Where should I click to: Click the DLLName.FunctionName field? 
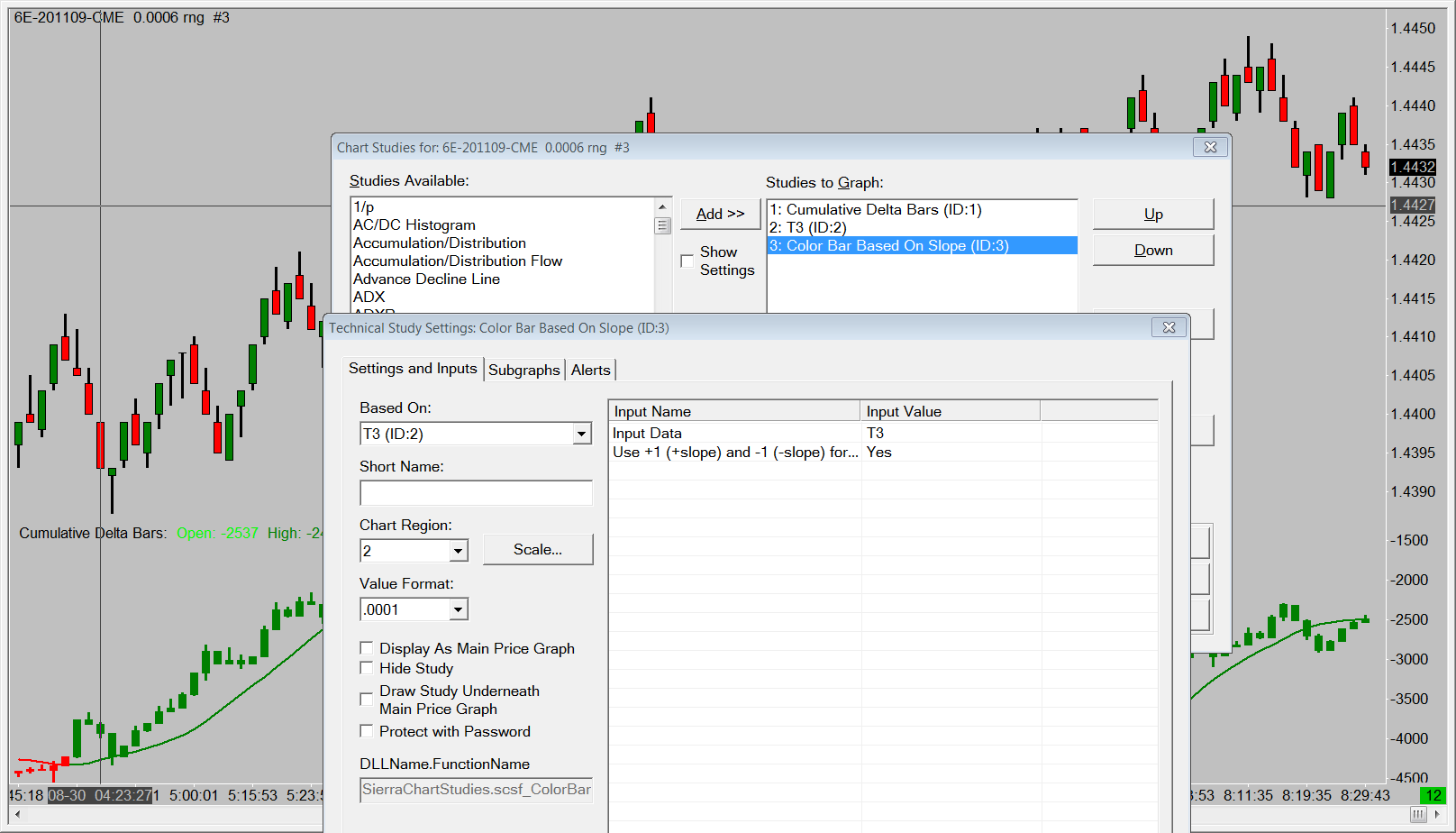click(476, 790)
